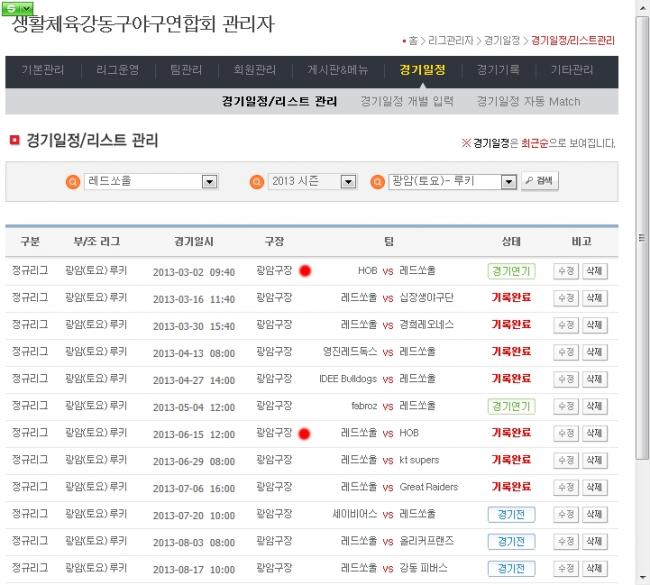Expand the 광암(토요)- 루키 league dropdown
650x585 pixels.
point(452,182)
